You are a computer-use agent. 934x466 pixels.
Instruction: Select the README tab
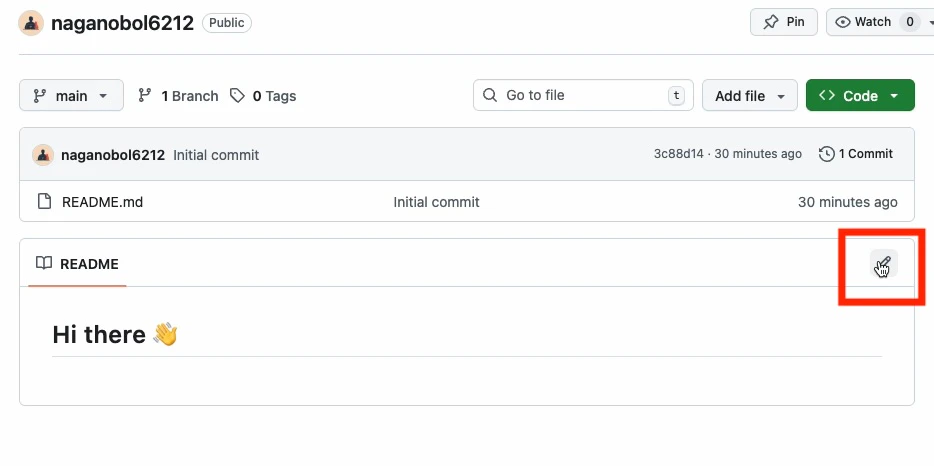(77, 263)
